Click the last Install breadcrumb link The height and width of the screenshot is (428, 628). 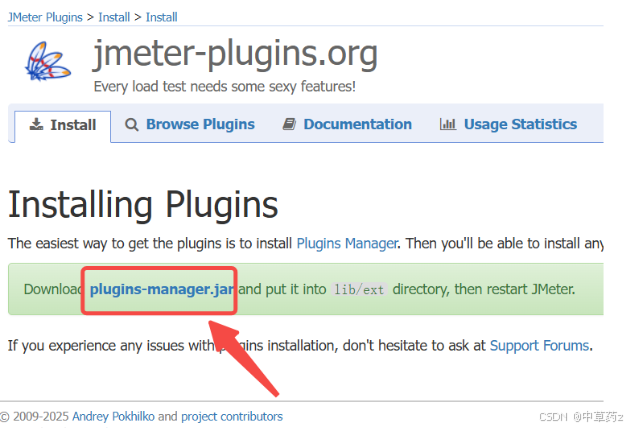pyautogui.click(x=161, y=17)
